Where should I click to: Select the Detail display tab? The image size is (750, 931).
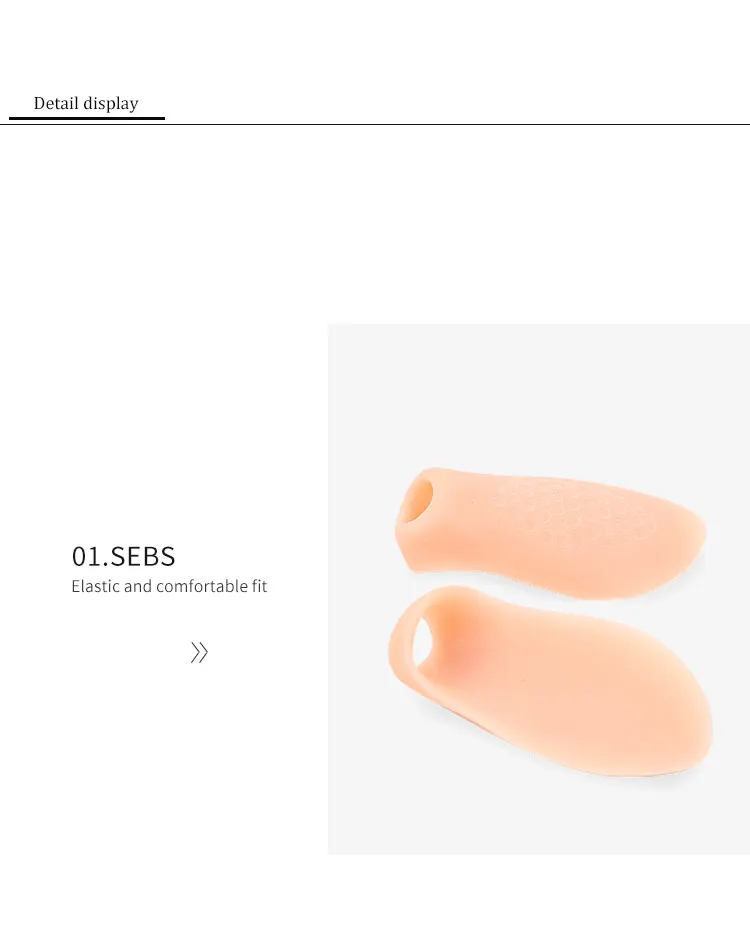click(86, 103)
